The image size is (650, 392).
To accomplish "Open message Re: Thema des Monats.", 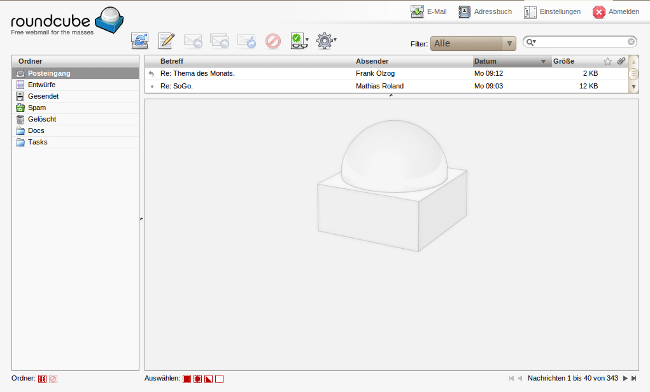I will coord(198,73).
